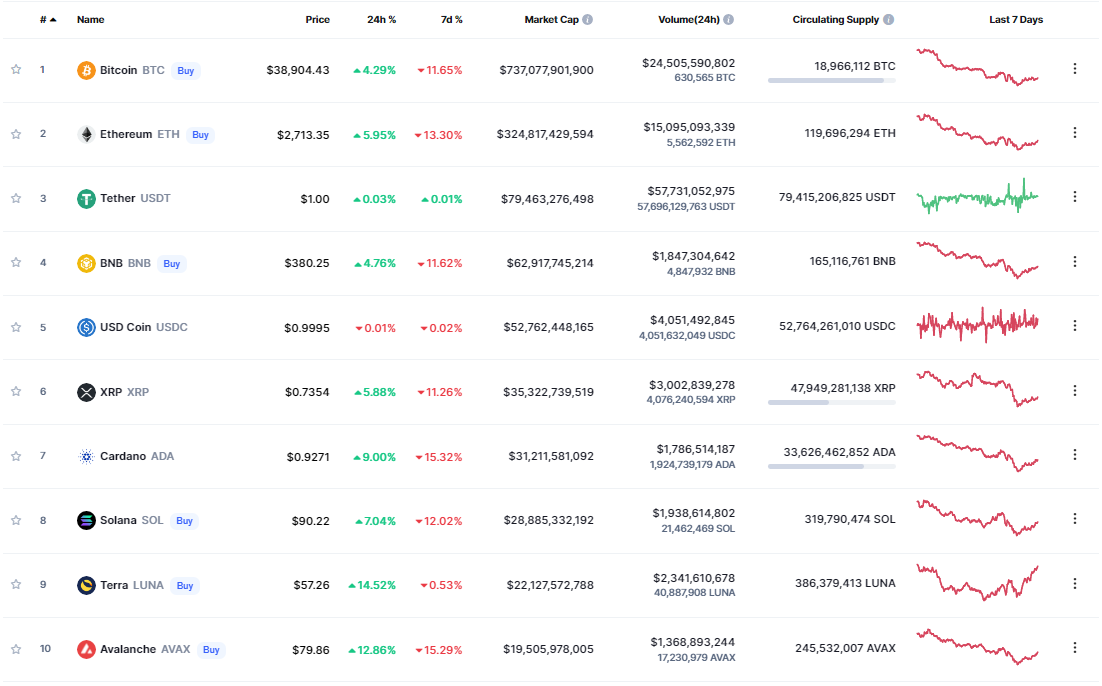Open the Market Cap info tooltip icon
This screenshot has width=1102, height=686.
588,20
